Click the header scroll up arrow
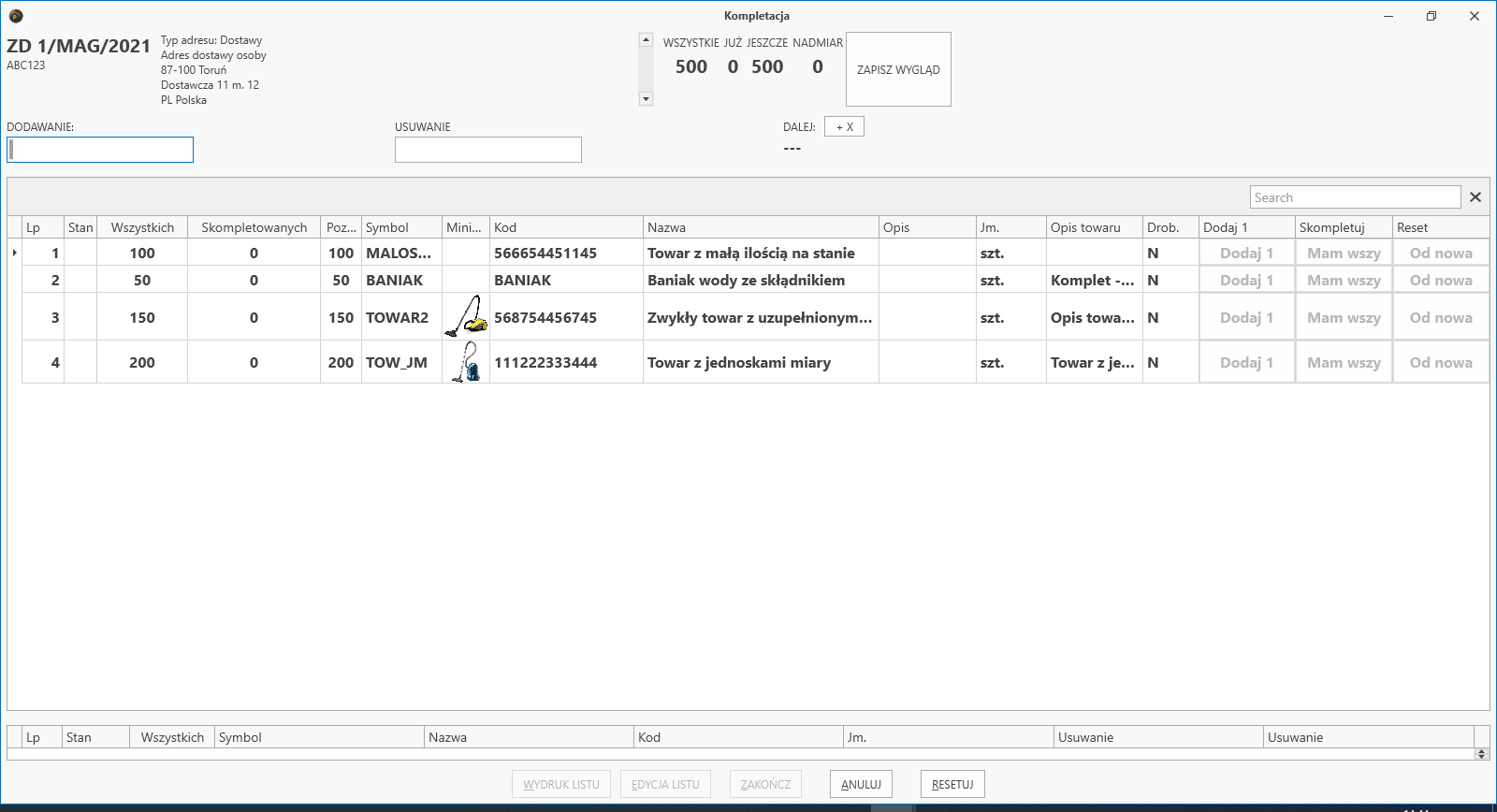The width and height of the screenshot is (1497, 812). pyautogui.click(x=646, y=39)
